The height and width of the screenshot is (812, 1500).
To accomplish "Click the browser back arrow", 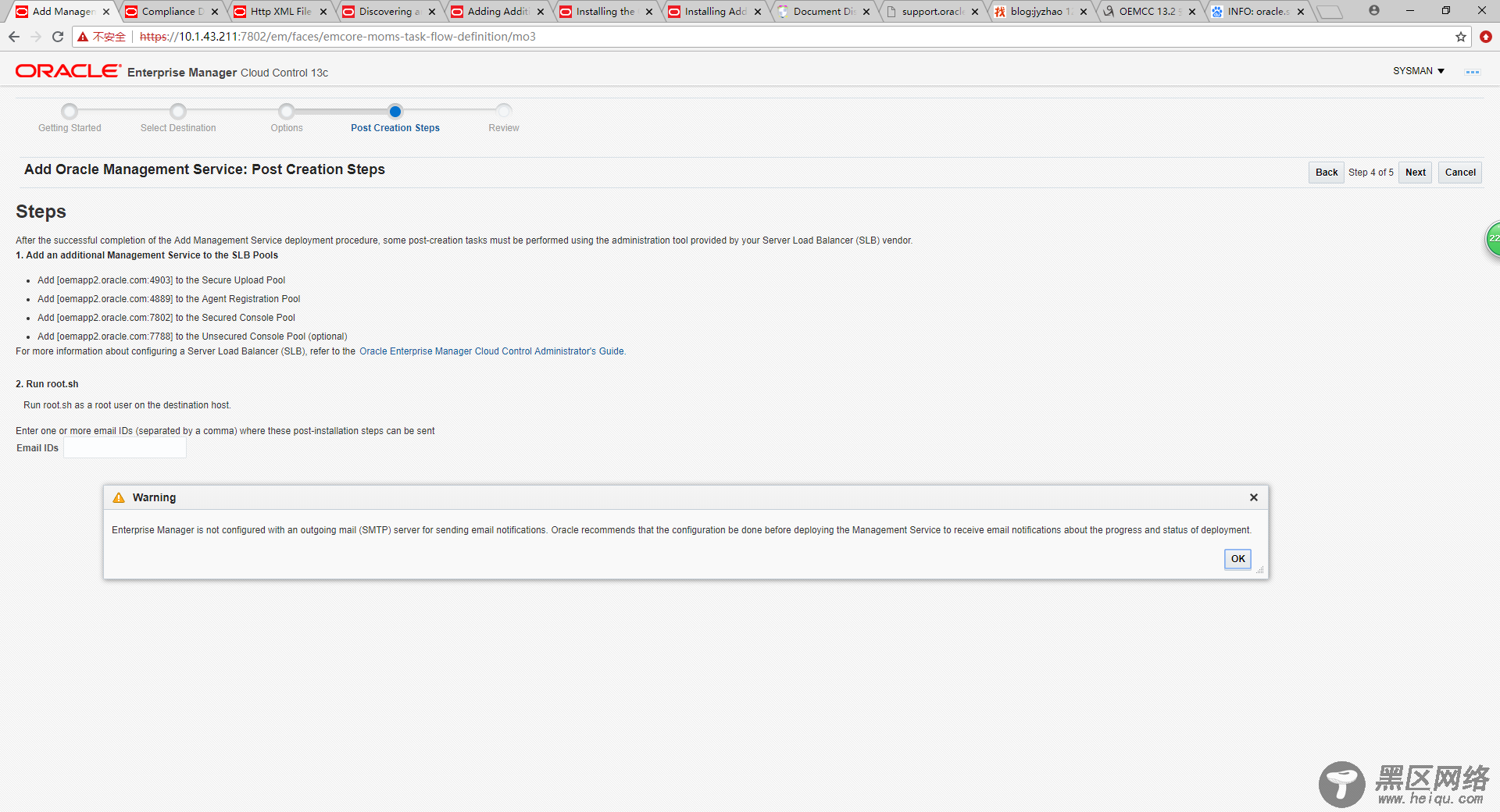I will click(x=14, y=37).
